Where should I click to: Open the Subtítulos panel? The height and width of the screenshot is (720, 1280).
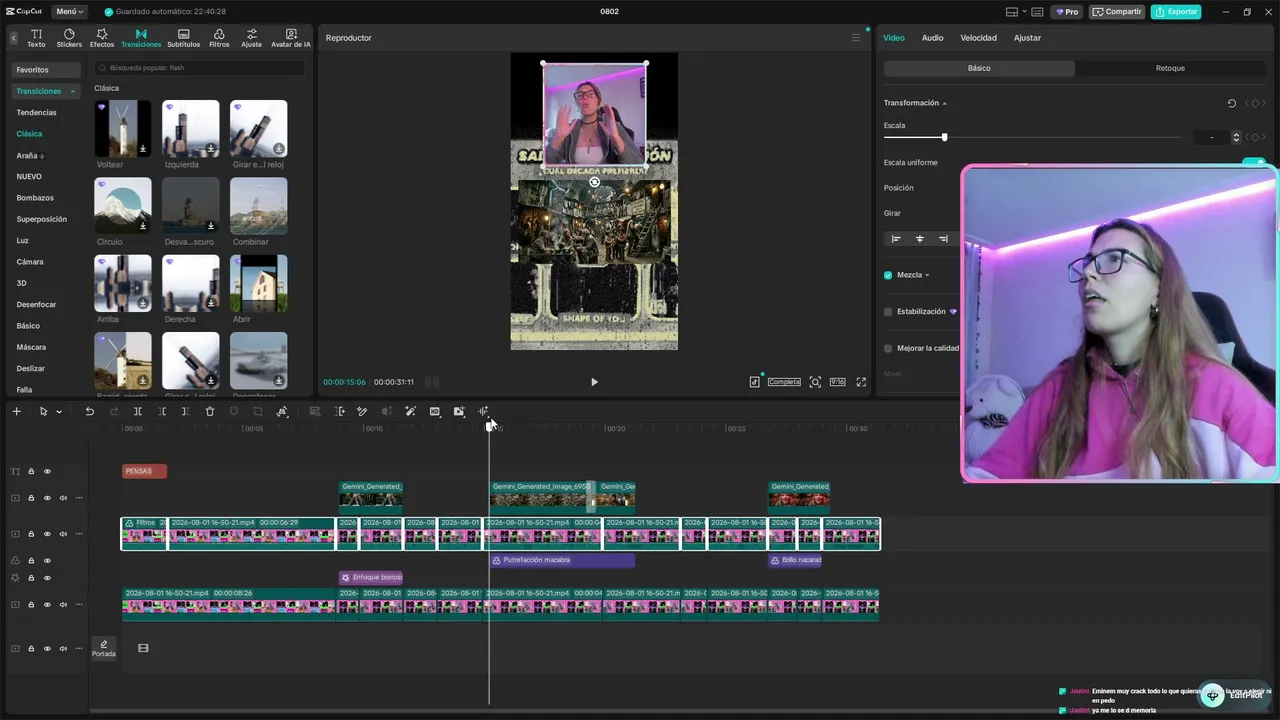[x=183, y=38]
